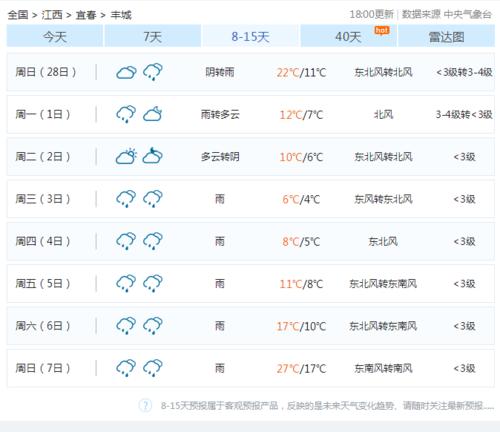
Task: Click the <3级转3-4级 wind level
Action: pos(464,72)
